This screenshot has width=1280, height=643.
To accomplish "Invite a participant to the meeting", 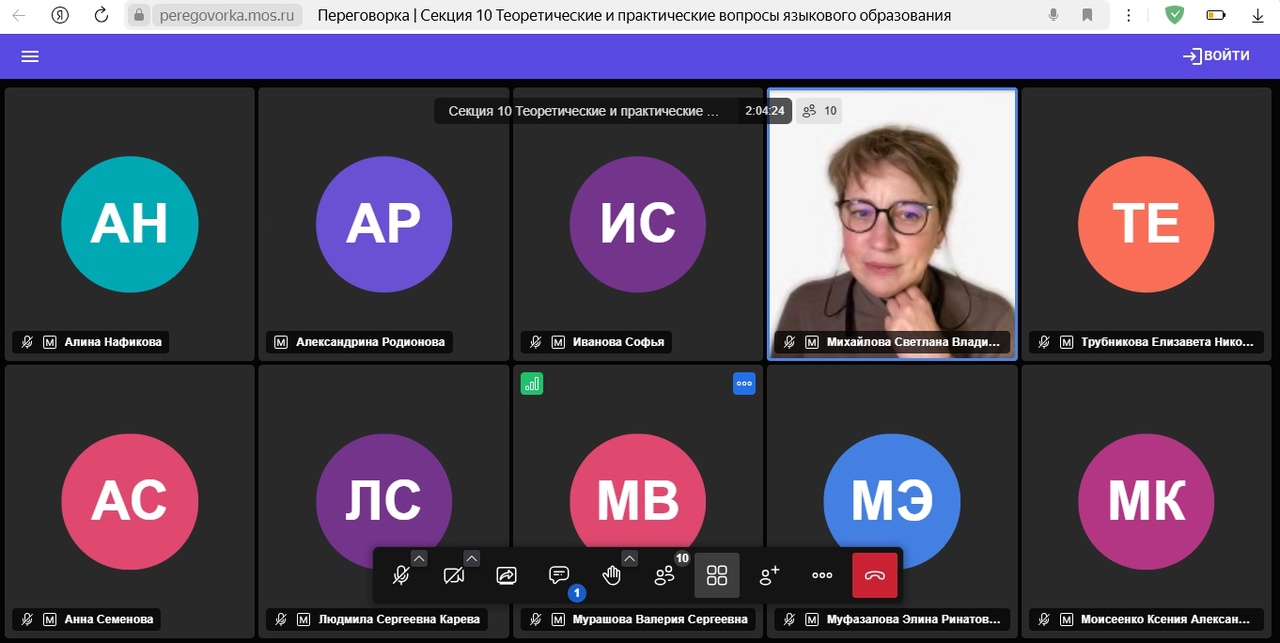I will point(769,576).
